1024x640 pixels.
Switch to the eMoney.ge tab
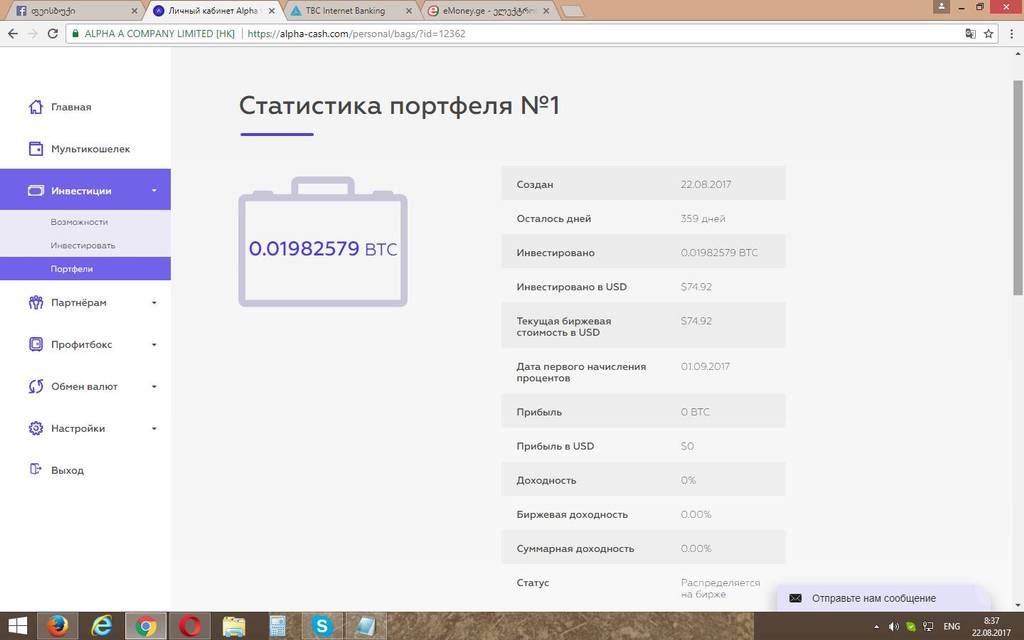pyautogui.click(x=480, y=10)
